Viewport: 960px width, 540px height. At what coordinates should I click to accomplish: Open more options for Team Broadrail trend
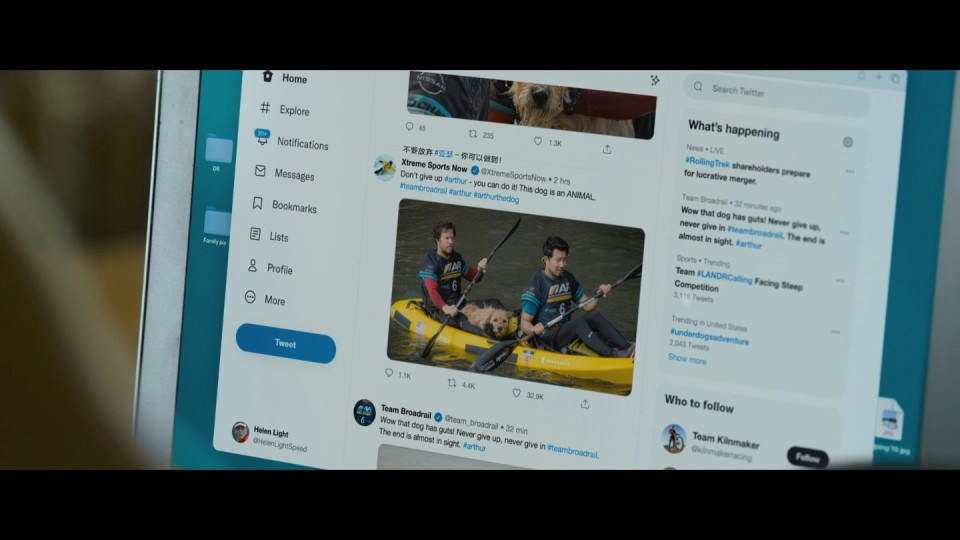pyautogui.click(x=844, y=233)
